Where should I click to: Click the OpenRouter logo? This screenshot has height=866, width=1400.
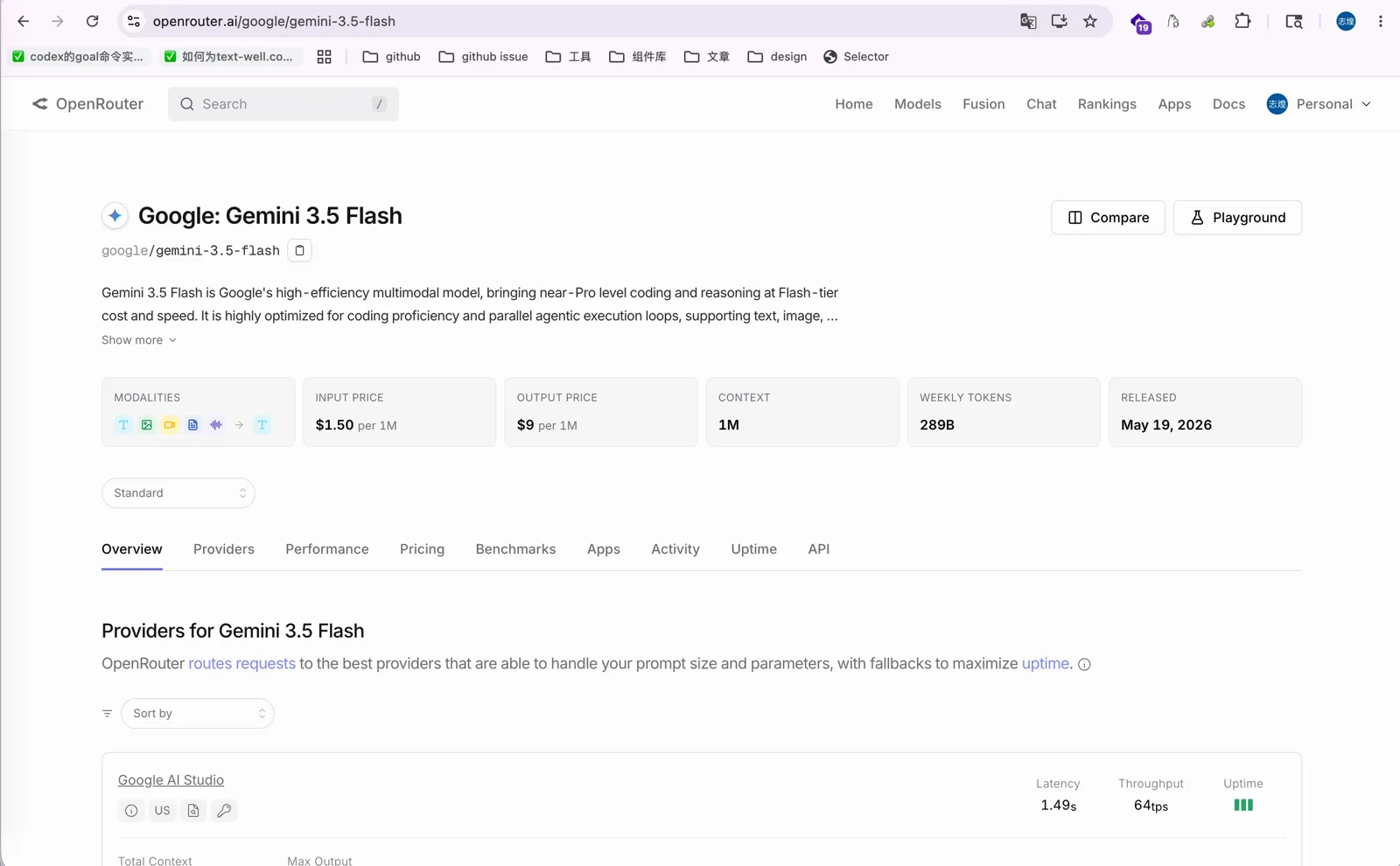[x=87, y=104]
